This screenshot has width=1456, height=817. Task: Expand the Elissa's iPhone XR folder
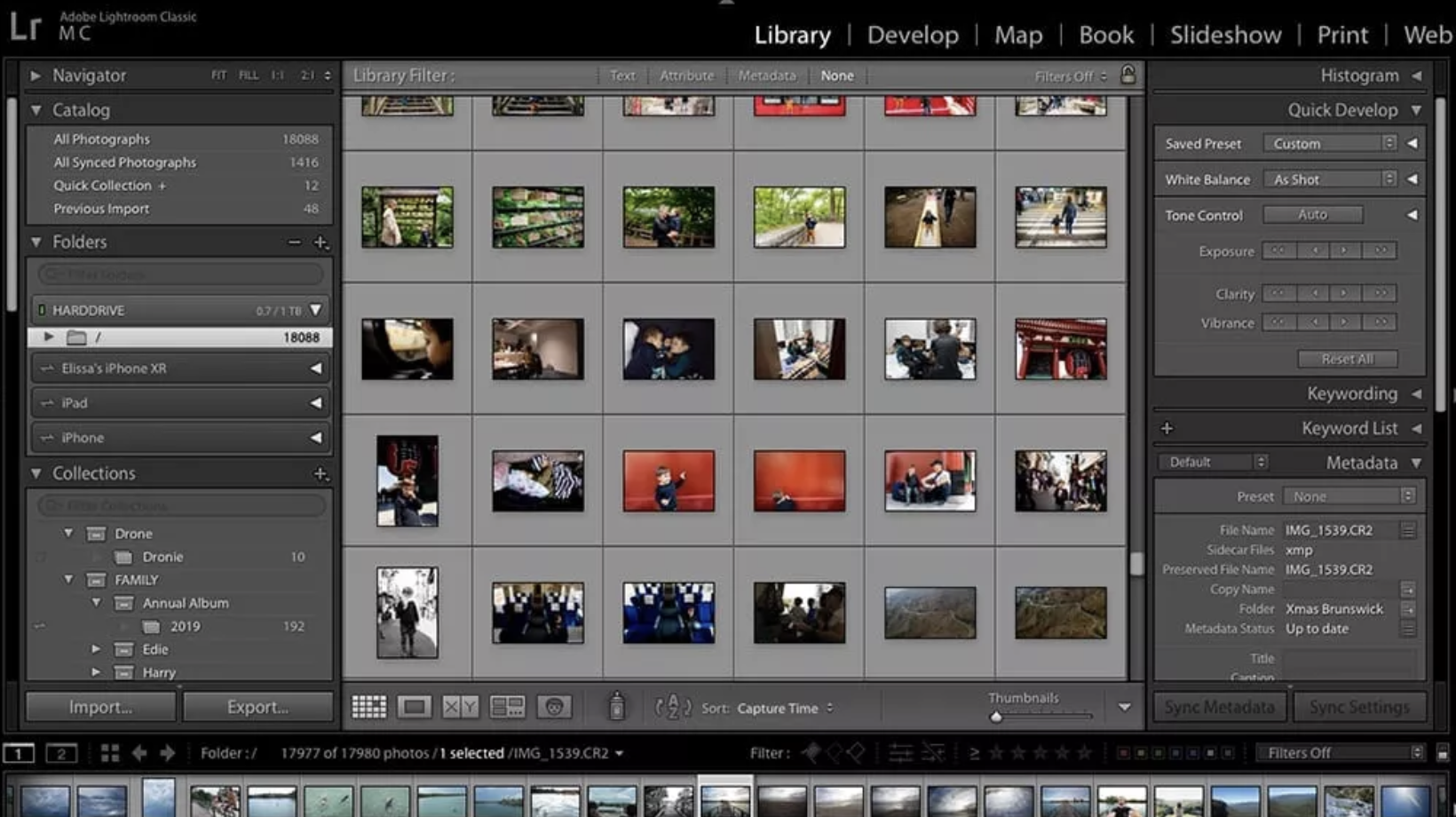tap(318, 368)
